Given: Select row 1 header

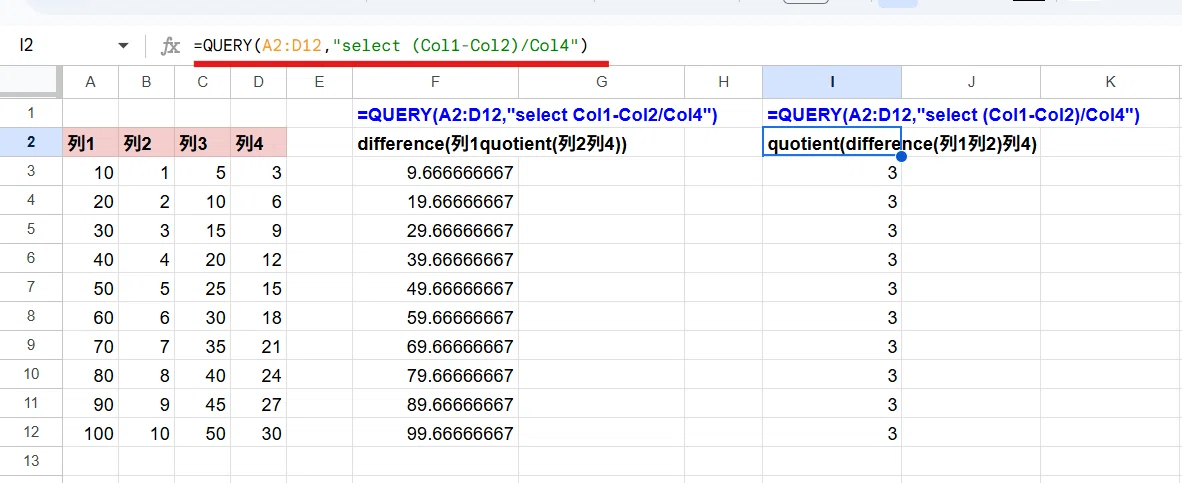Looking at the screenshot, I should coord(31,114).
